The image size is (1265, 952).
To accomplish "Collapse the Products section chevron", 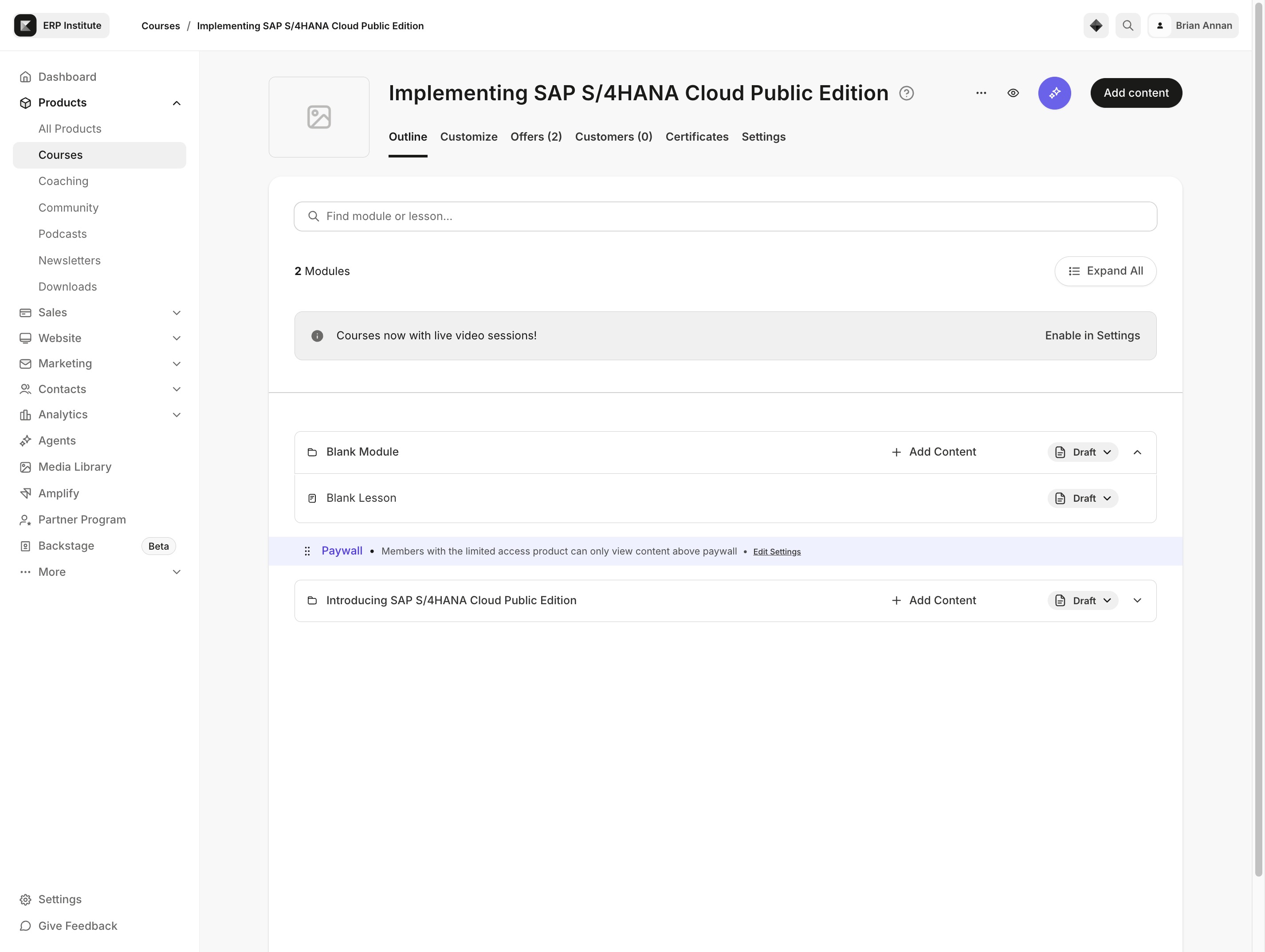I will click(x=177, y=103).
